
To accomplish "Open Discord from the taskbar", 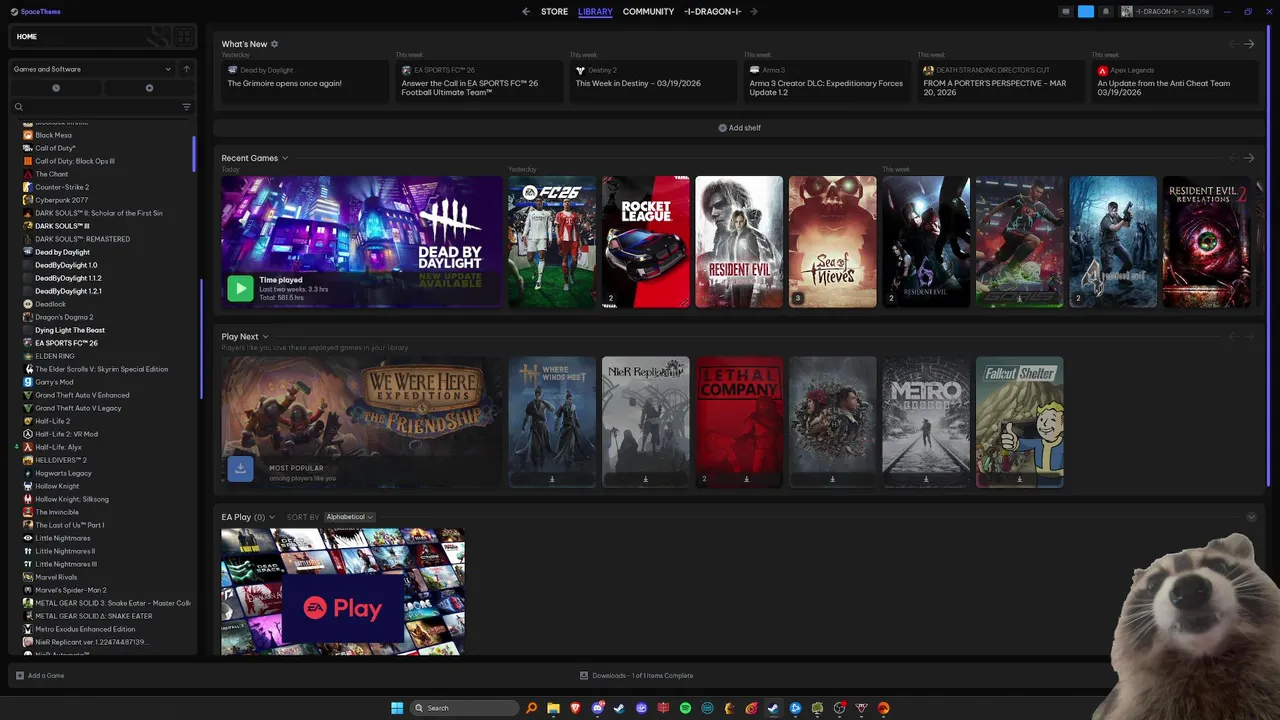I will point(598,708).
